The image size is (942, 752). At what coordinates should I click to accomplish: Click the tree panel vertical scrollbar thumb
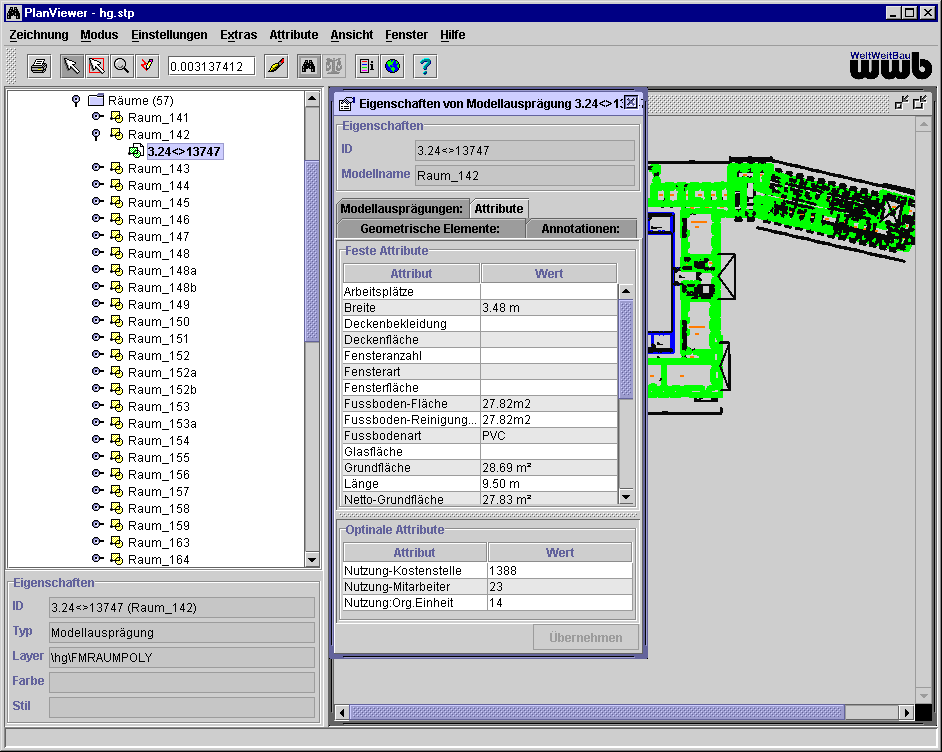[312, 251]
